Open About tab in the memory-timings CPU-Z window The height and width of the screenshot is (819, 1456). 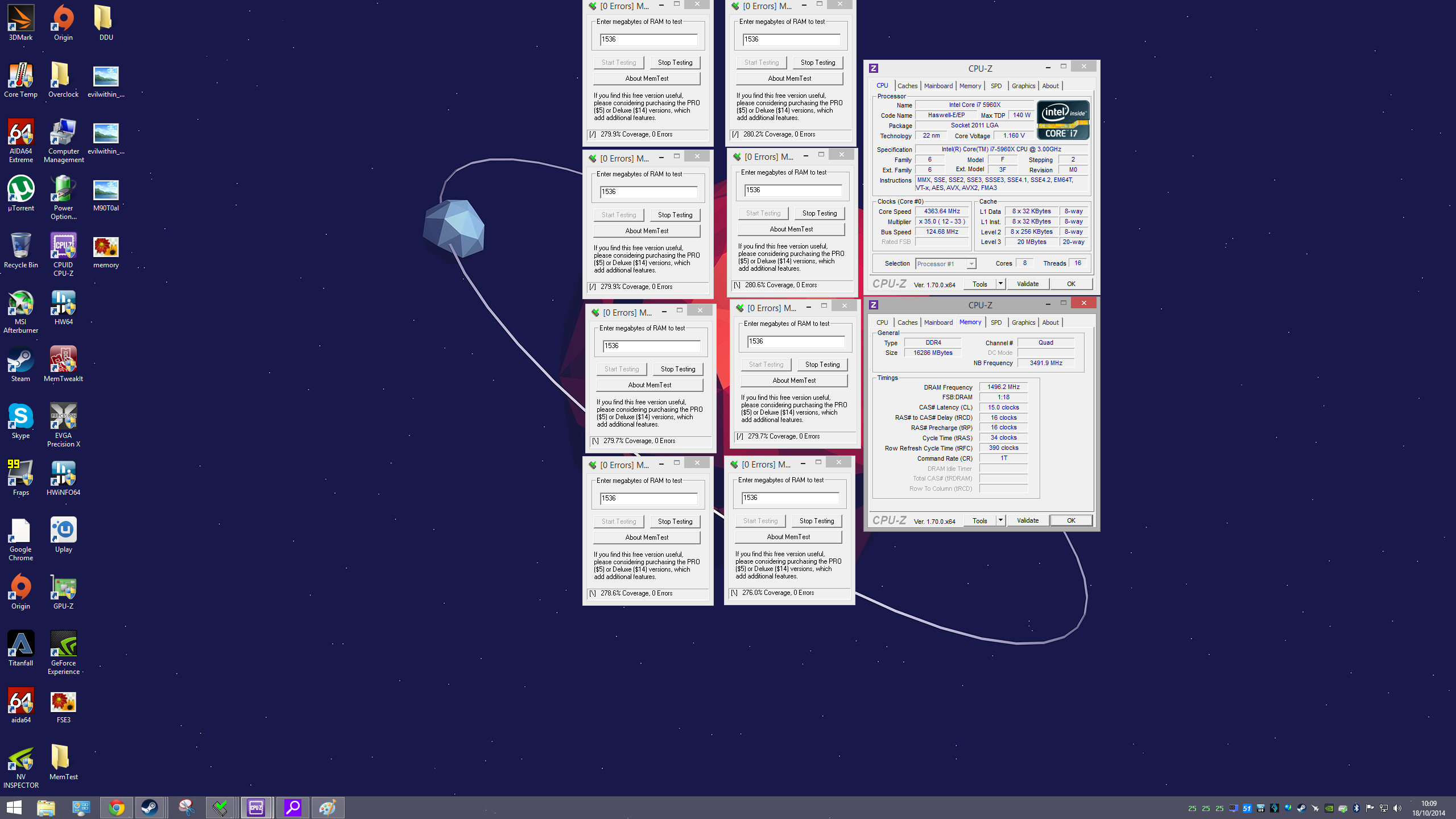[x=1050, y=322]
